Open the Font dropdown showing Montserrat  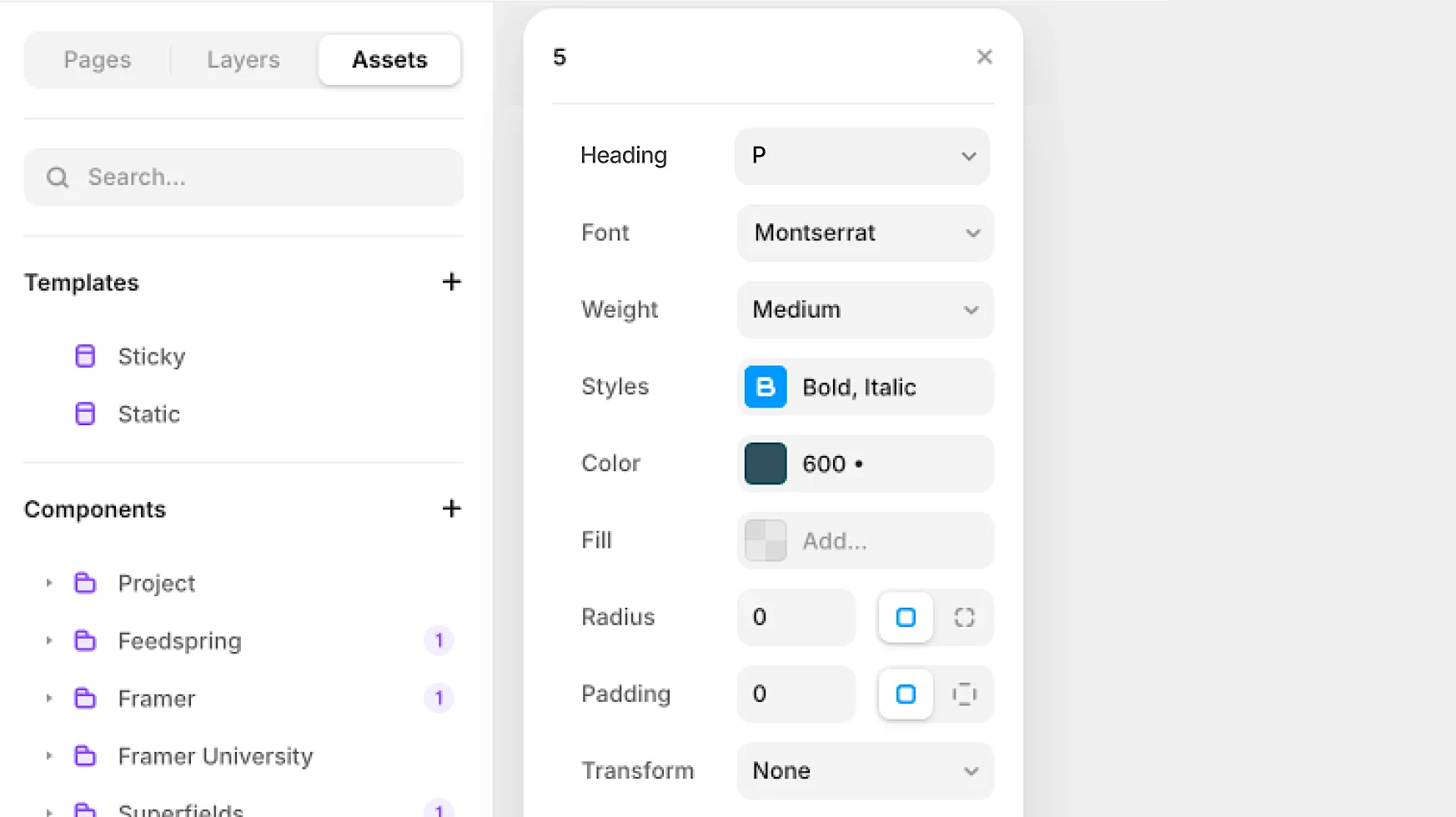tap(864, 233)
